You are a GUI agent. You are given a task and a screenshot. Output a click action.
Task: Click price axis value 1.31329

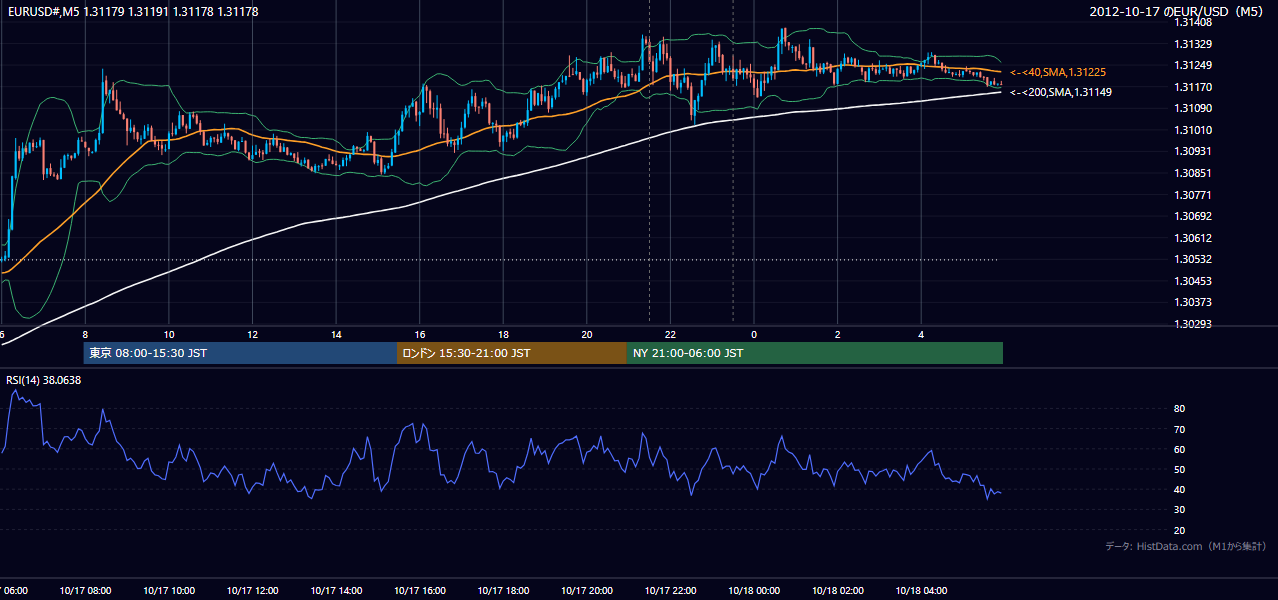(x=1194, y=44)
